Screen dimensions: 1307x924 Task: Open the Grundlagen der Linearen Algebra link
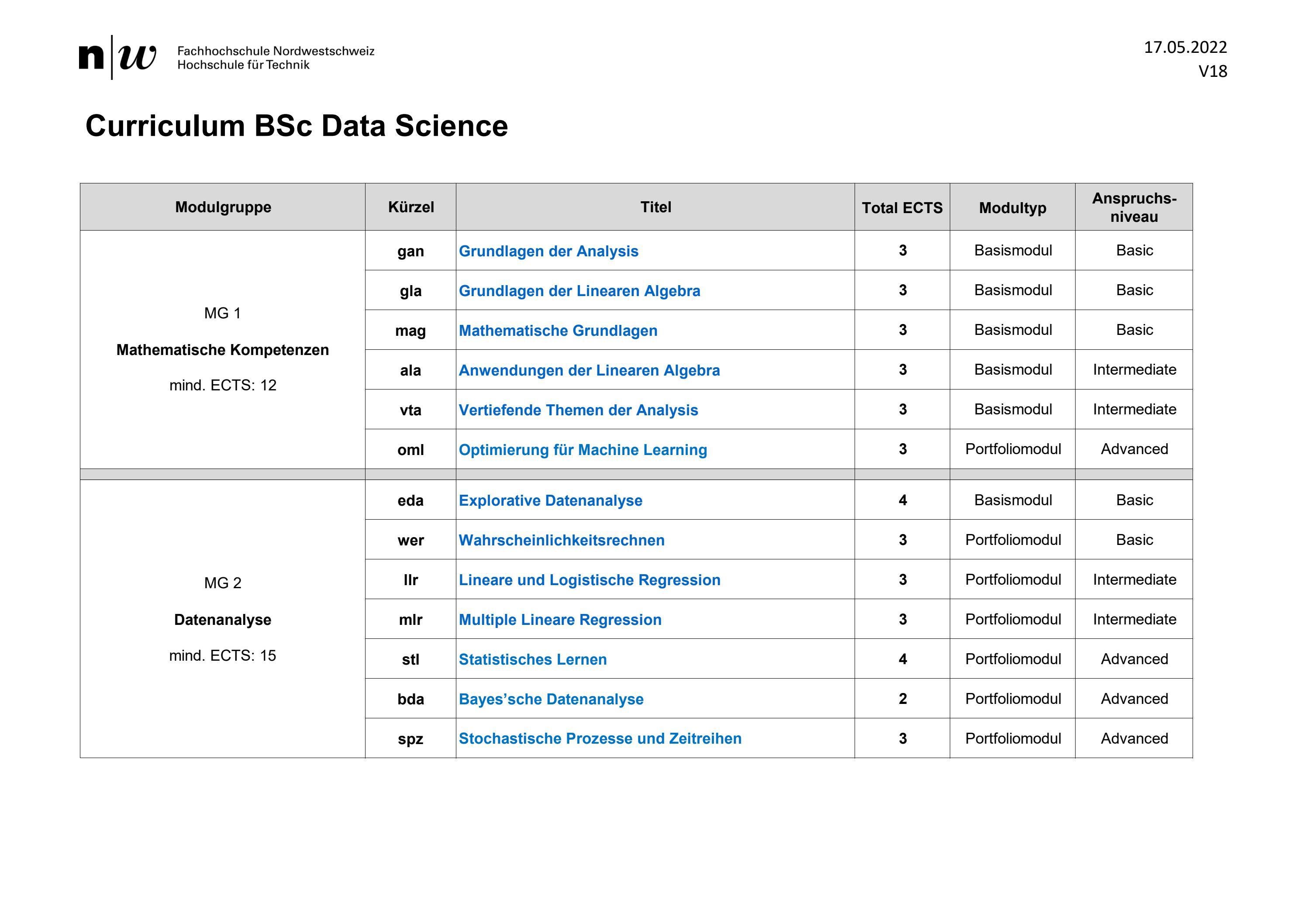click(x=580, y=290)
